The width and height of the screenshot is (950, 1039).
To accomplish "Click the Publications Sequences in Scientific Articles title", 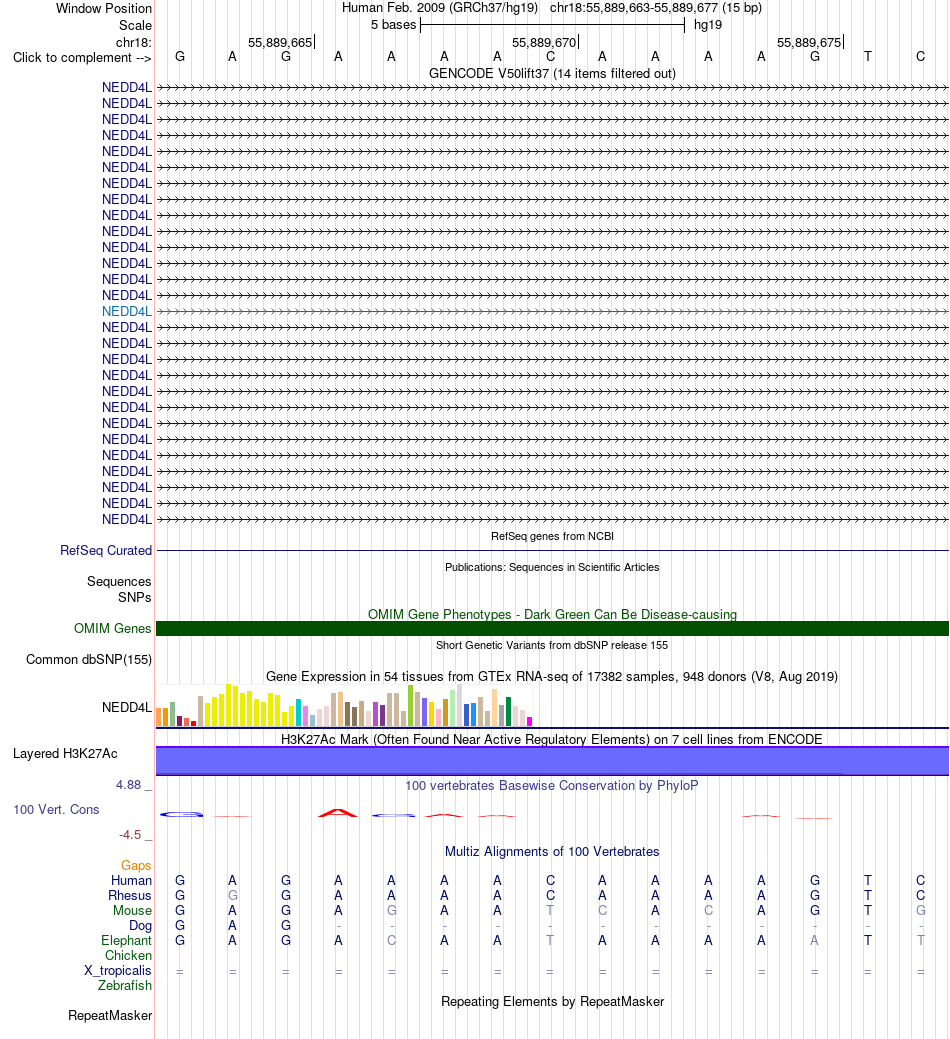I will point(552,567).
